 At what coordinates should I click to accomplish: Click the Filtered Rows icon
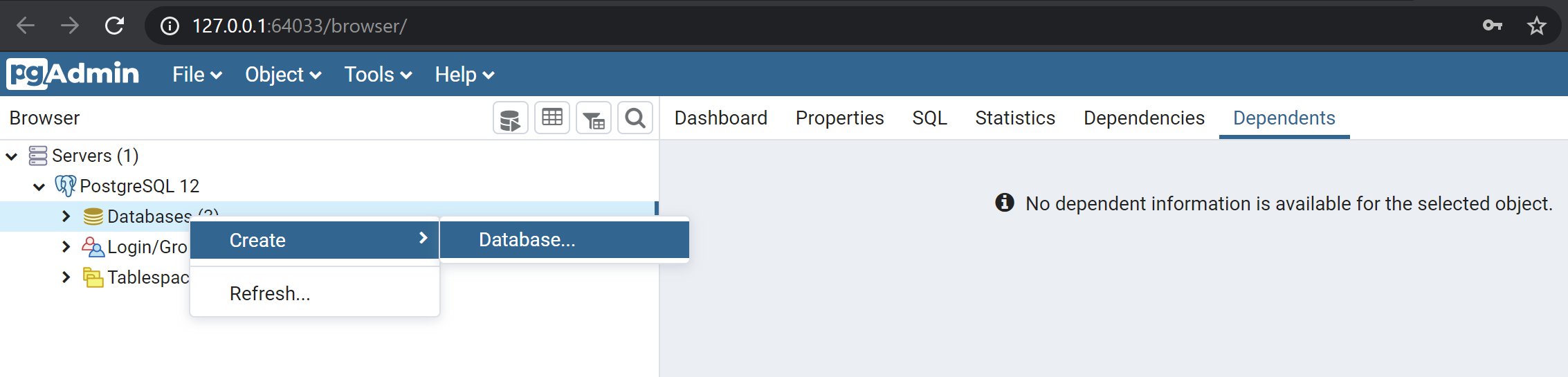(x=594, y=119)
